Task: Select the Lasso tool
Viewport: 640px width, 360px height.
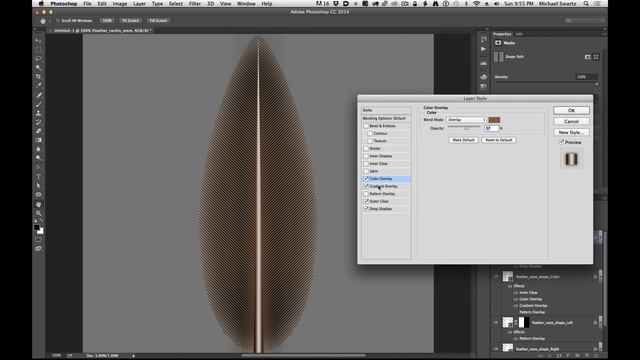Action: click(x=38, y=58)
